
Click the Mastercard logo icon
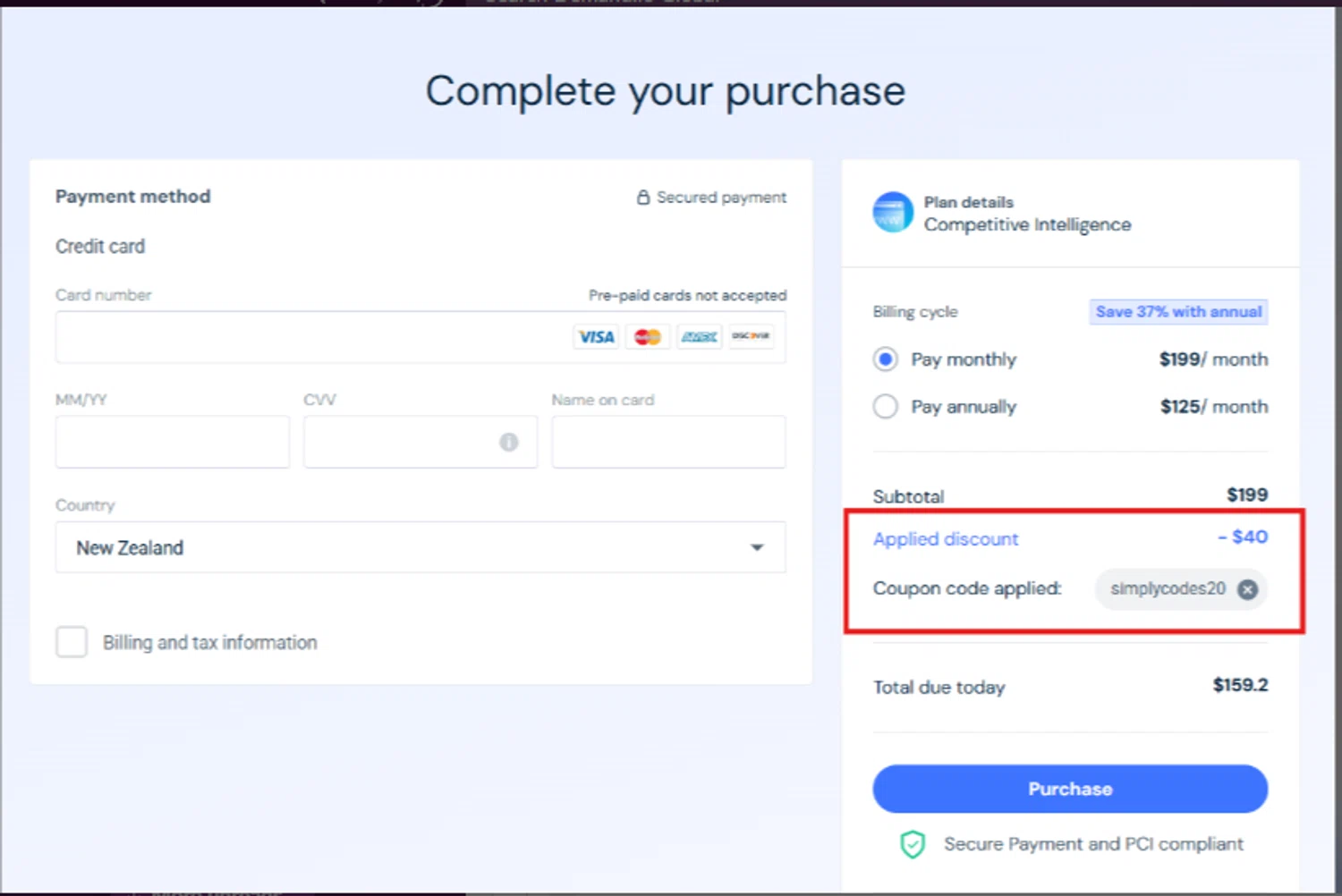(x=648, y=337)
